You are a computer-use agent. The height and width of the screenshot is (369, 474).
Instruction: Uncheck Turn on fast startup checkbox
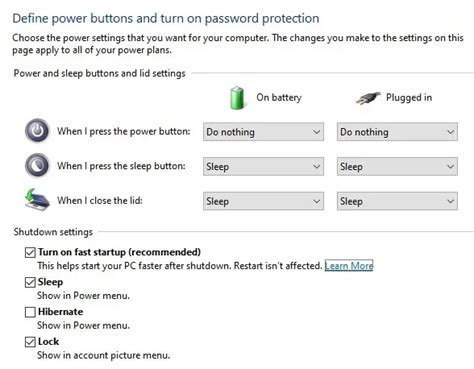30,252
